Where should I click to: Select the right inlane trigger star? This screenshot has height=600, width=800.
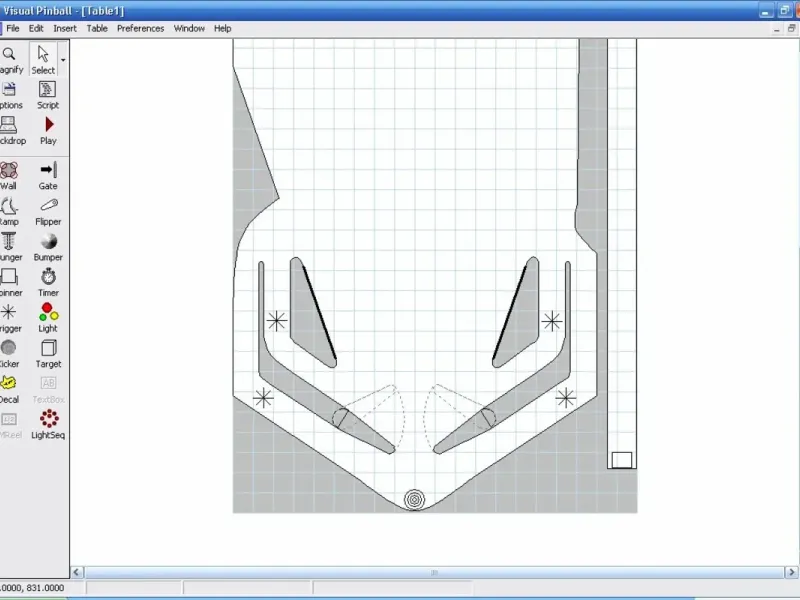pos(552,321)
